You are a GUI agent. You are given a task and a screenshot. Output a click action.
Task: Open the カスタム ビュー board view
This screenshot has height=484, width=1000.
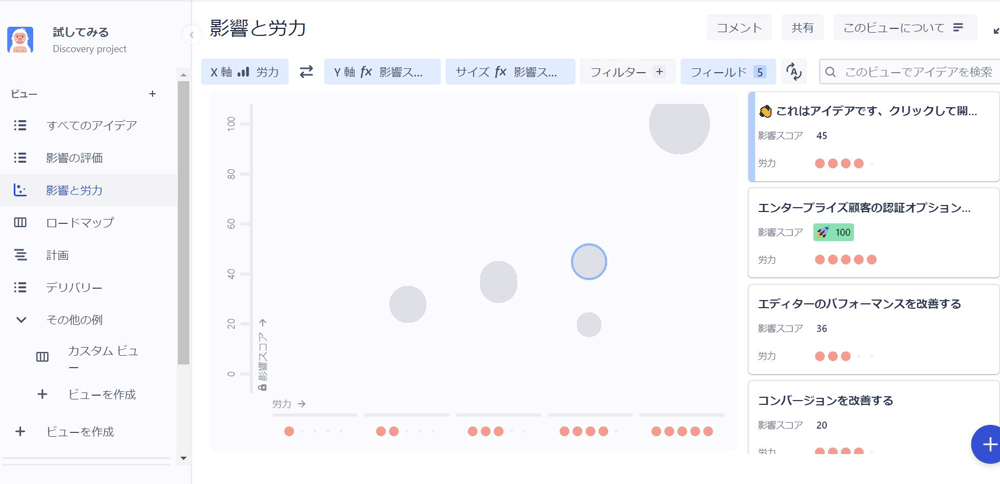100,358
